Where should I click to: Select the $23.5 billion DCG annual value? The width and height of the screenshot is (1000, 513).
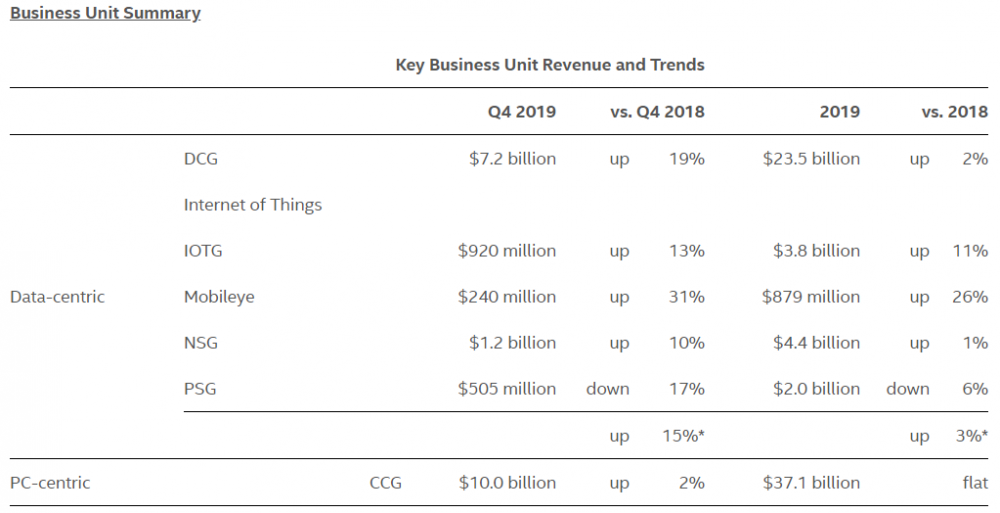coord(811,159)
